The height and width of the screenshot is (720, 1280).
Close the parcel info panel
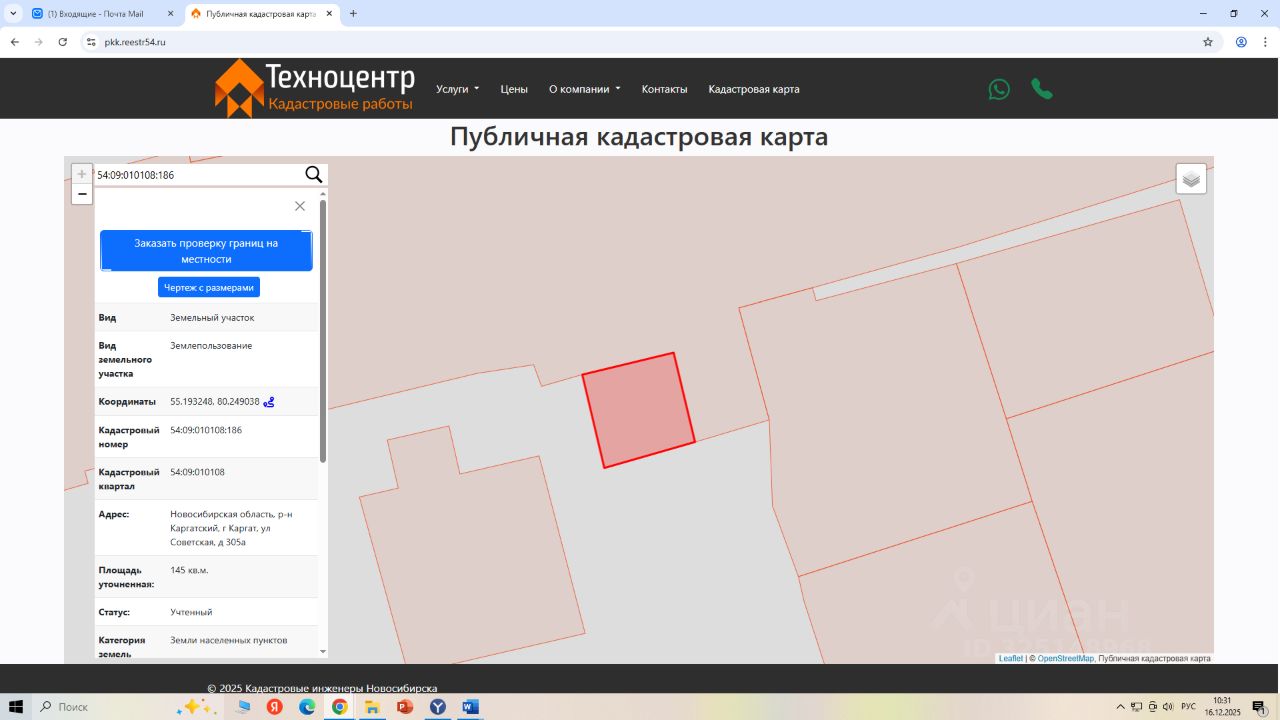[x=300, y=206]
